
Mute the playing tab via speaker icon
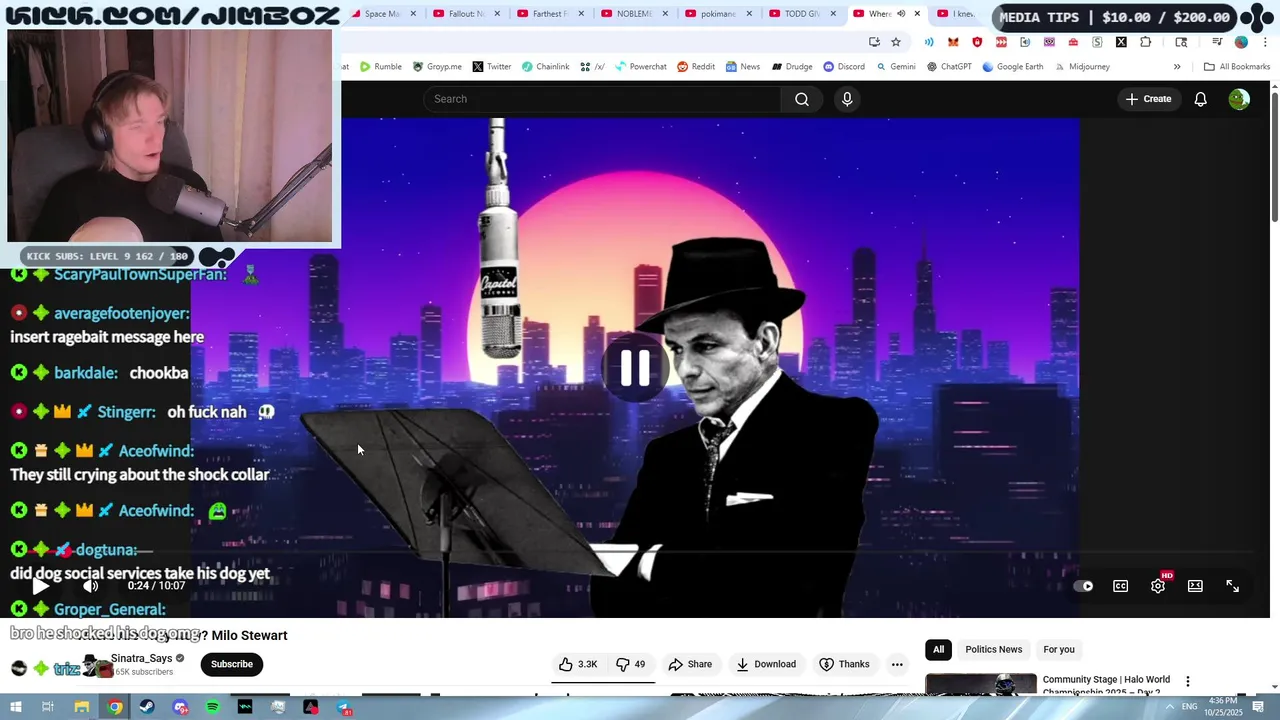tap(901, 14)
